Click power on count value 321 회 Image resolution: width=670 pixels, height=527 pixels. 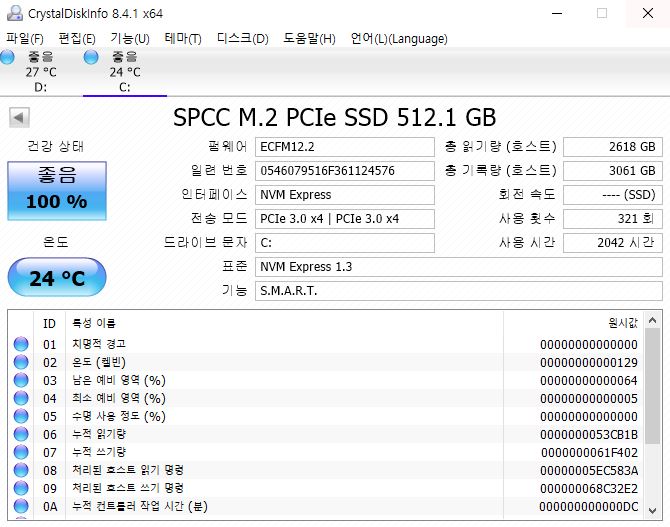613,219
